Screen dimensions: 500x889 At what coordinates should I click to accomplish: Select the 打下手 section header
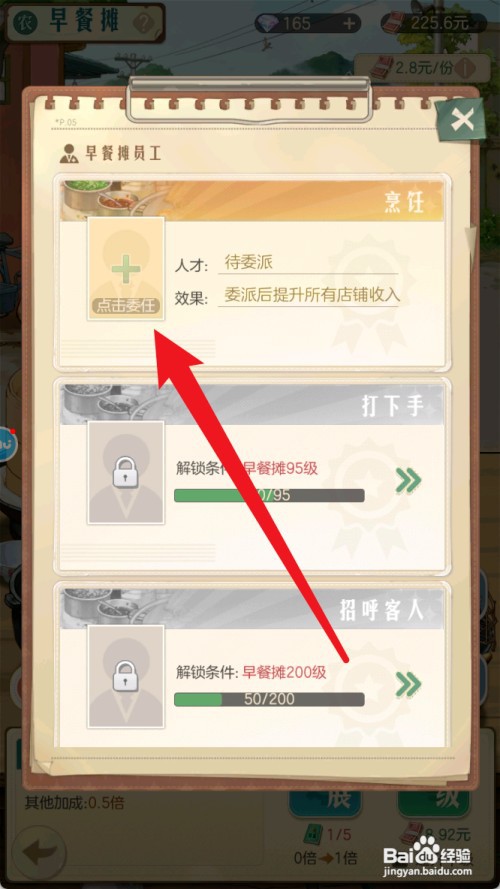(252, 405)
